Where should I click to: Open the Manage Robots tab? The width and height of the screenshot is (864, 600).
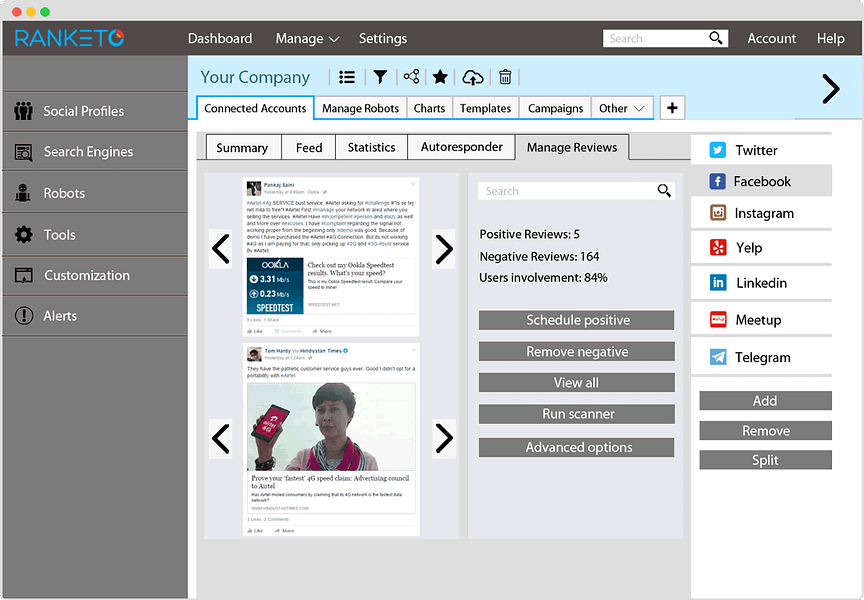pos(360,109)
